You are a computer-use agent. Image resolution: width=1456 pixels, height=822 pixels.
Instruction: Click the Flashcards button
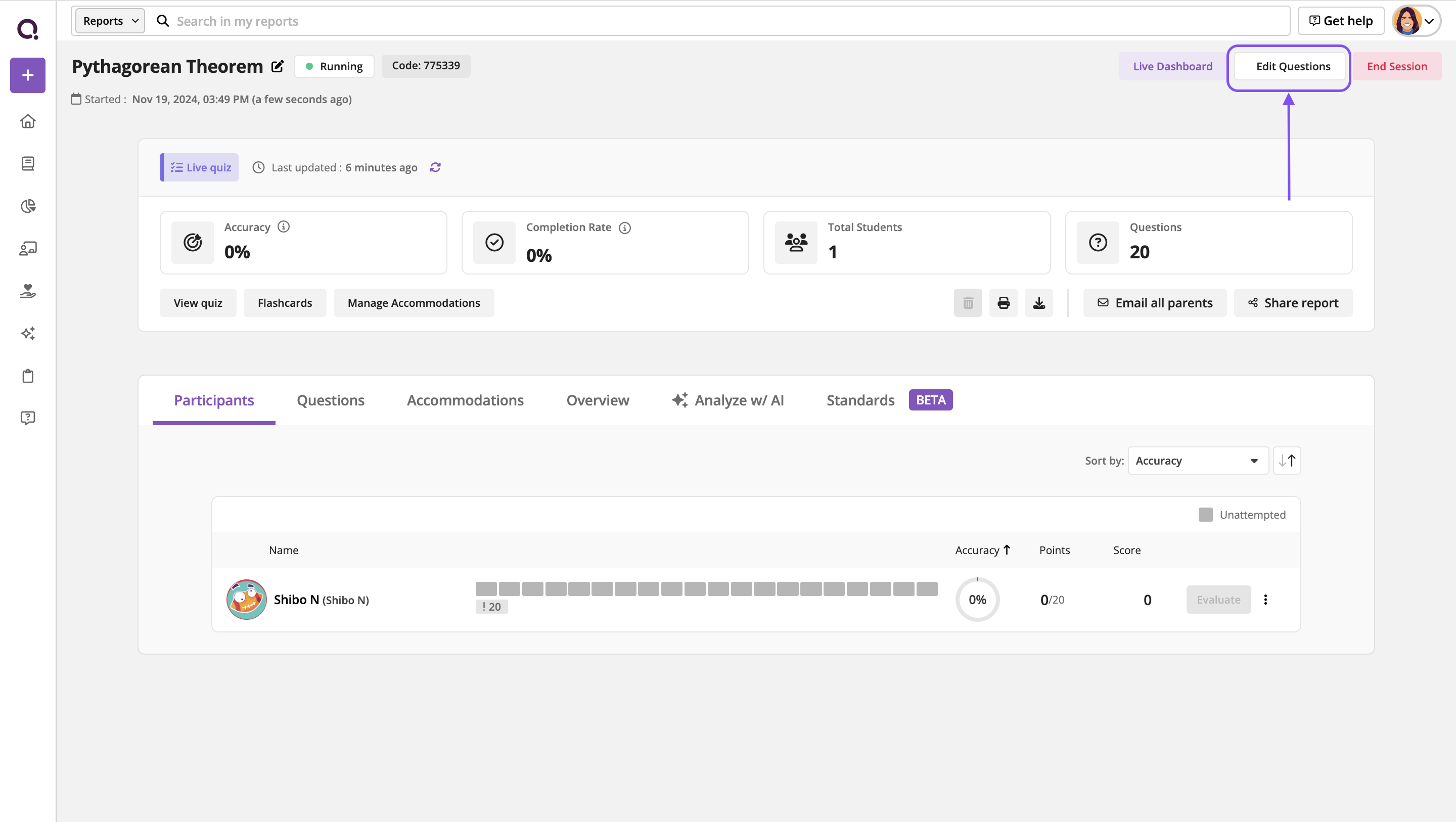click(x=285, y=303)
